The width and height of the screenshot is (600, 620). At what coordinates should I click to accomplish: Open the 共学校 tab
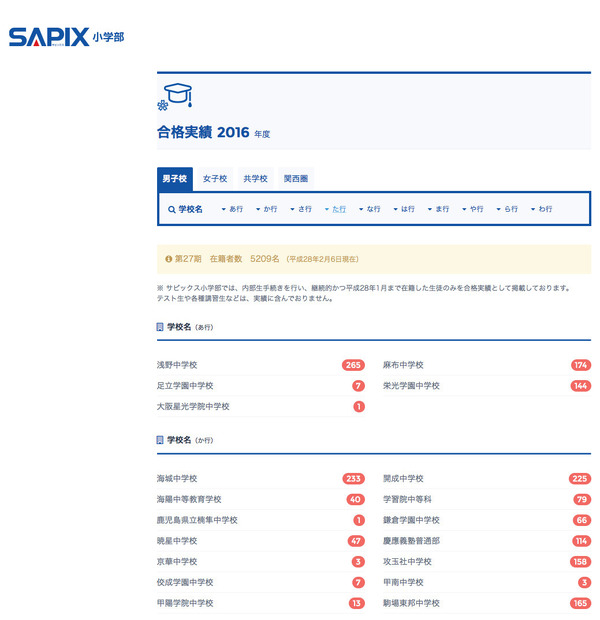(256, 179)
